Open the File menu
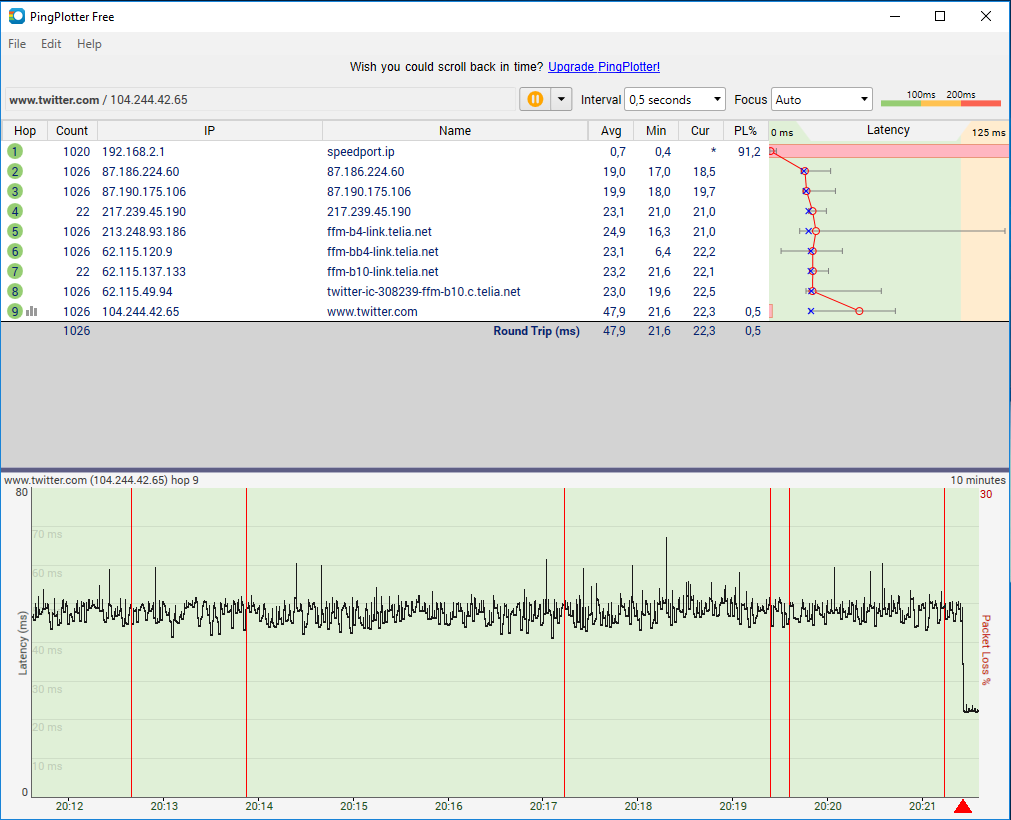 click(17, 44)
